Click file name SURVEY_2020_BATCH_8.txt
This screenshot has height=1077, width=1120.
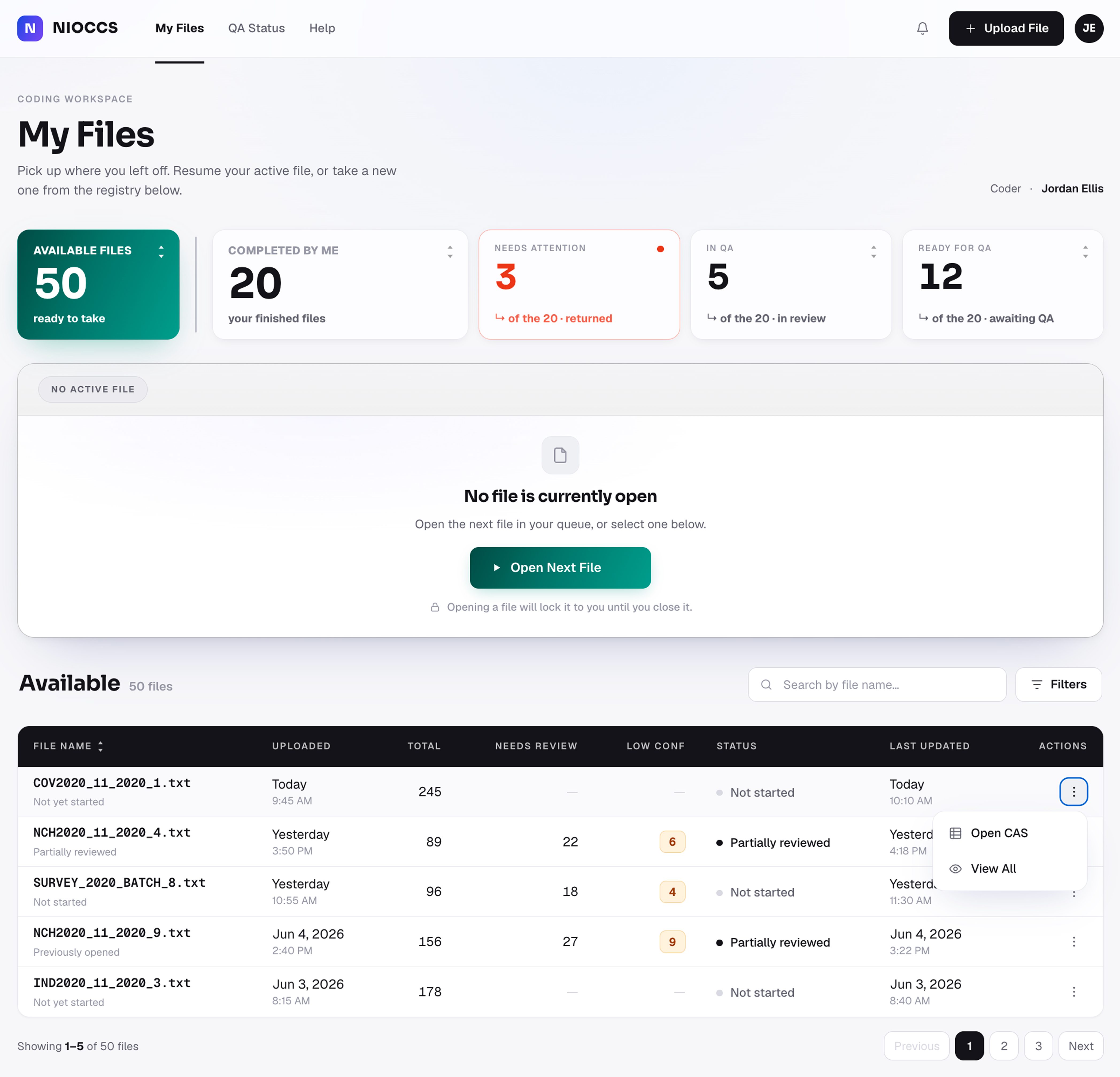[x=119, y=883]
